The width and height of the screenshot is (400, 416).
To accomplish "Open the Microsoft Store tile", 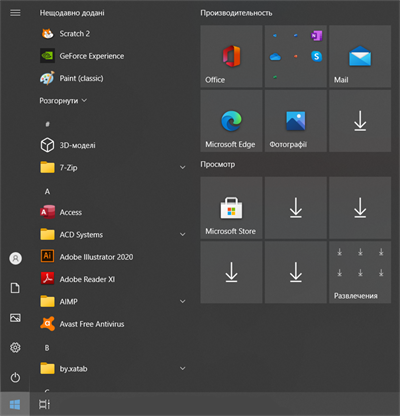I will 231,208.
